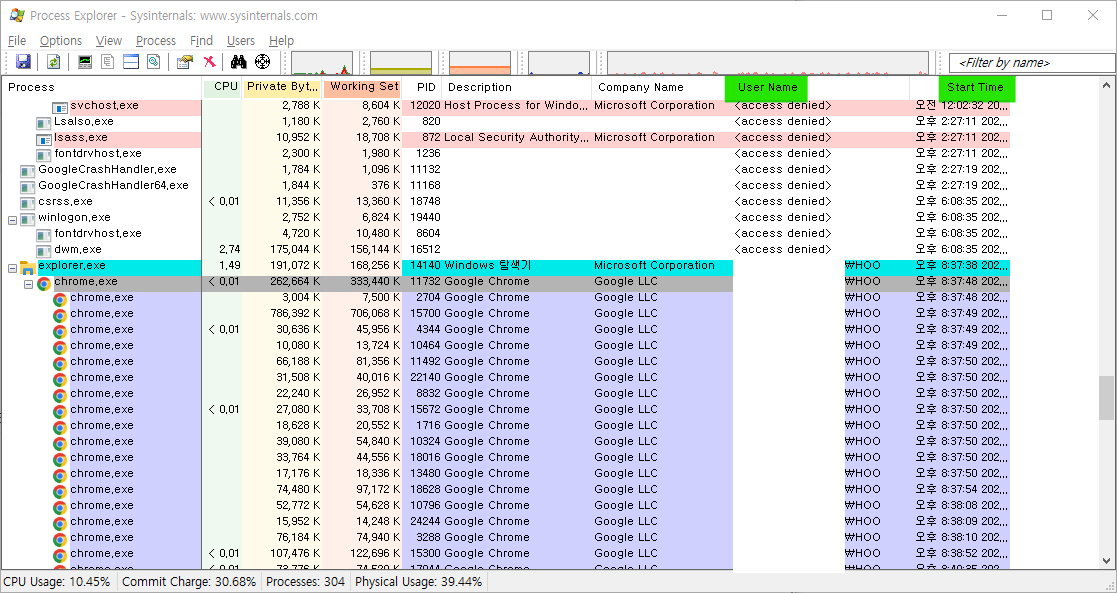The height and width of the screenshot is (593, 1117).
Task: Sort by Company Name column header
Action: [x=658, y=88]
